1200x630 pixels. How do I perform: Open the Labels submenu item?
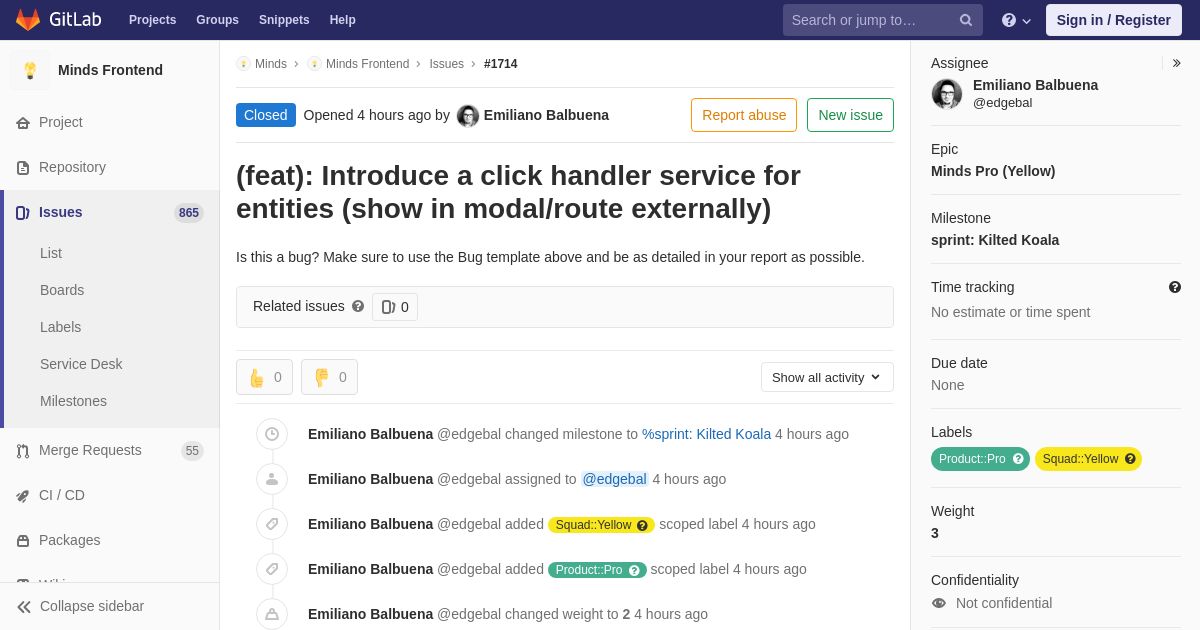point(60,327)
